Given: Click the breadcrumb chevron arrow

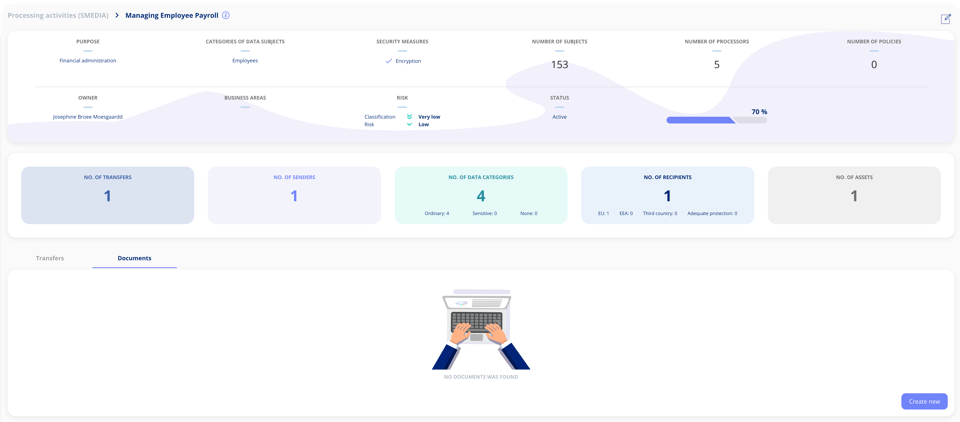Looking at the screenshot, I should click(x=117, y=15).
